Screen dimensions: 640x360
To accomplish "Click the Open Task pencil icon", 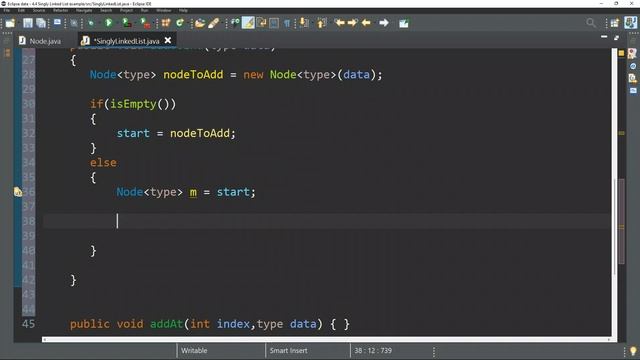I will (213, 23).
